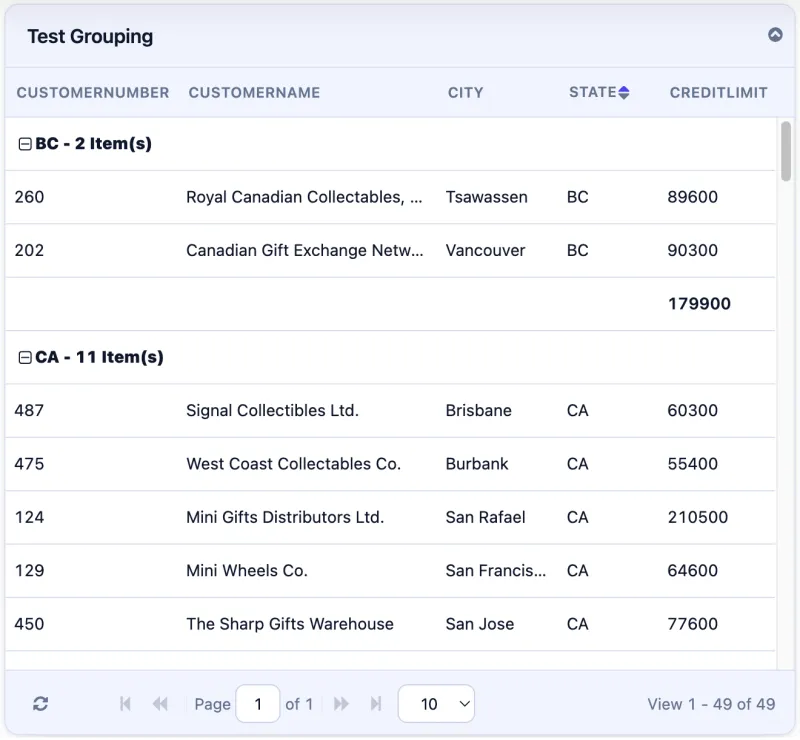Click Mini Wheels Co. customer name
The width and height of the screenshot is (800, 740).
[247, 571]
